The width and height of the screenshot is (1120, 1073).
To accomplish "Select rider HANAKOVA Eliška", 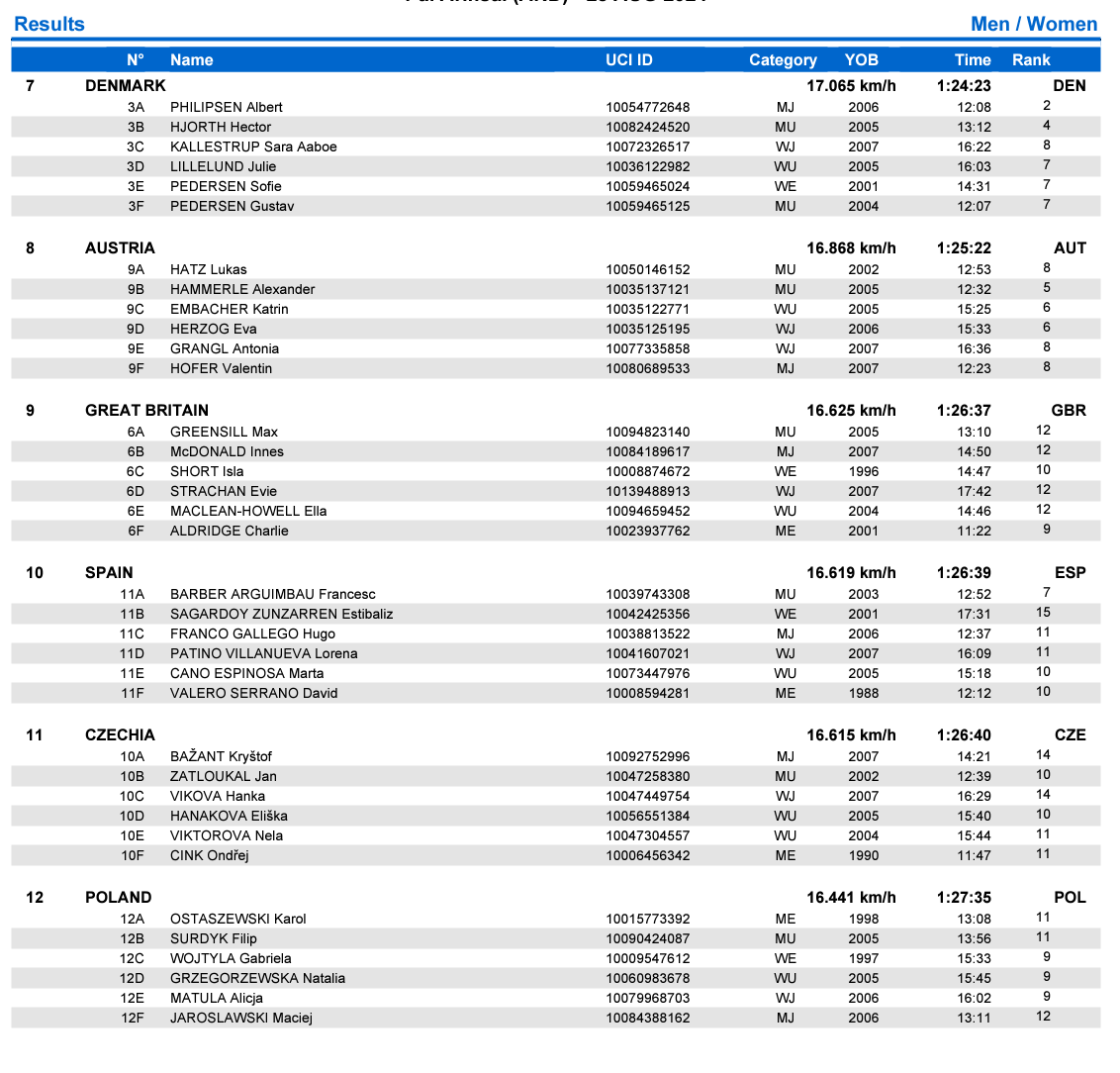I will click(230, 816).
